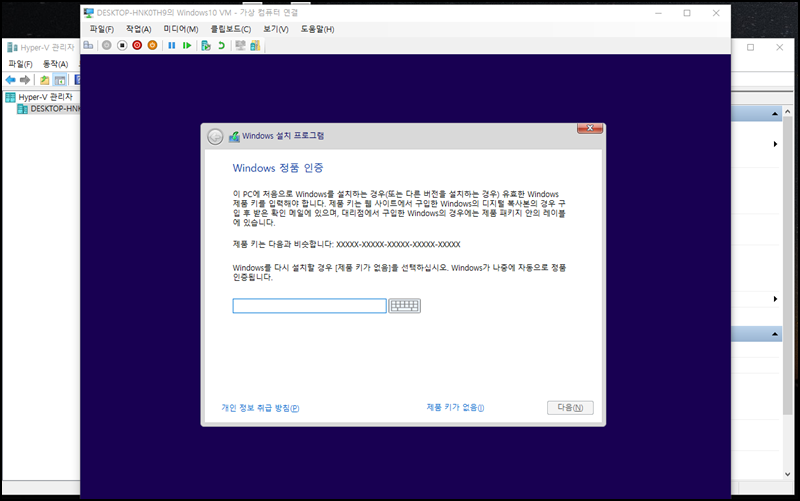Click the actions pane scrollbar up arrow
800x501 pixels.
pos(788,111)
